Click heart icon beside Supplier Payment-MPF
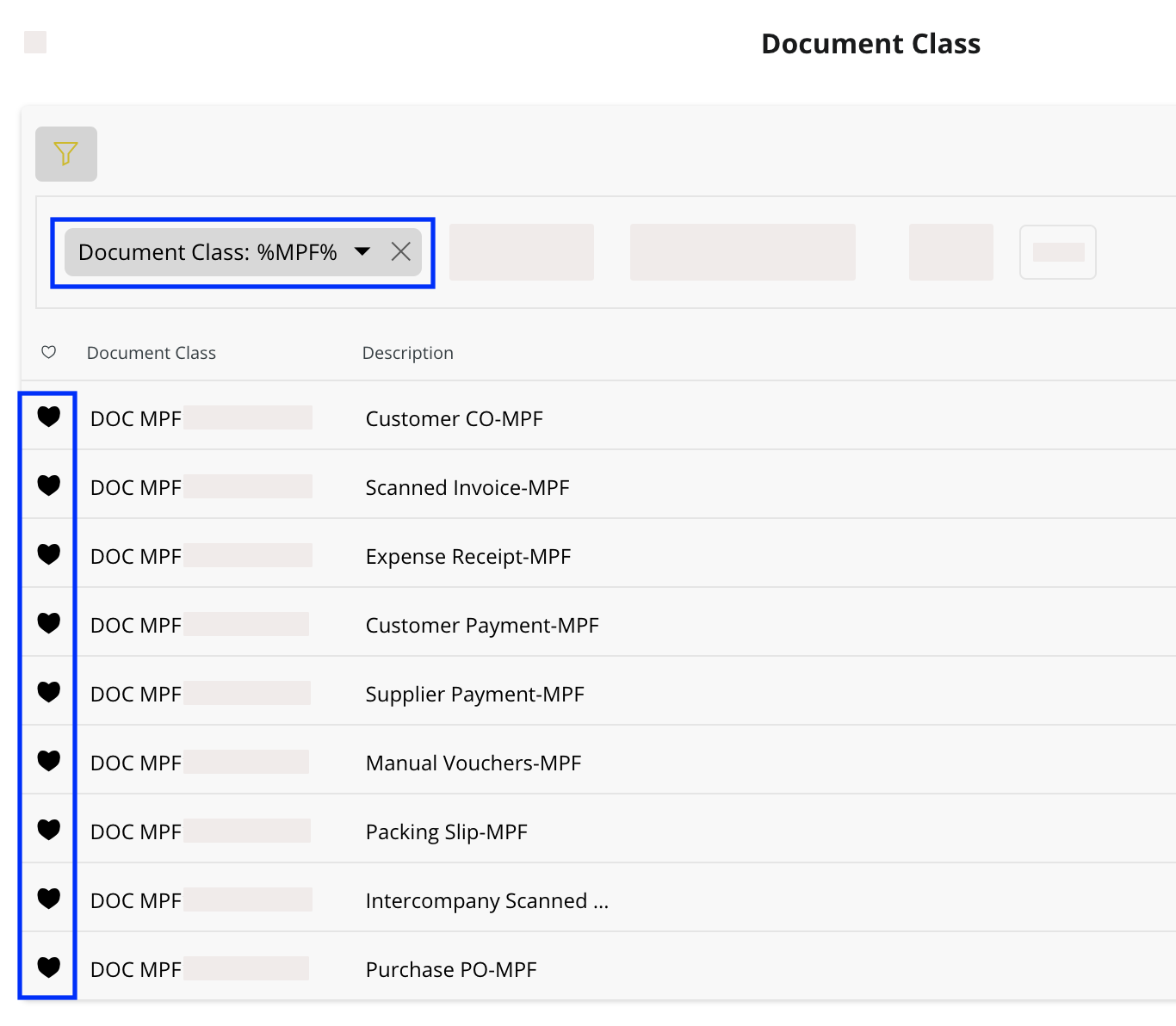The height and width of the screenshot is (1026, 1176). click(x=49, y=693)
